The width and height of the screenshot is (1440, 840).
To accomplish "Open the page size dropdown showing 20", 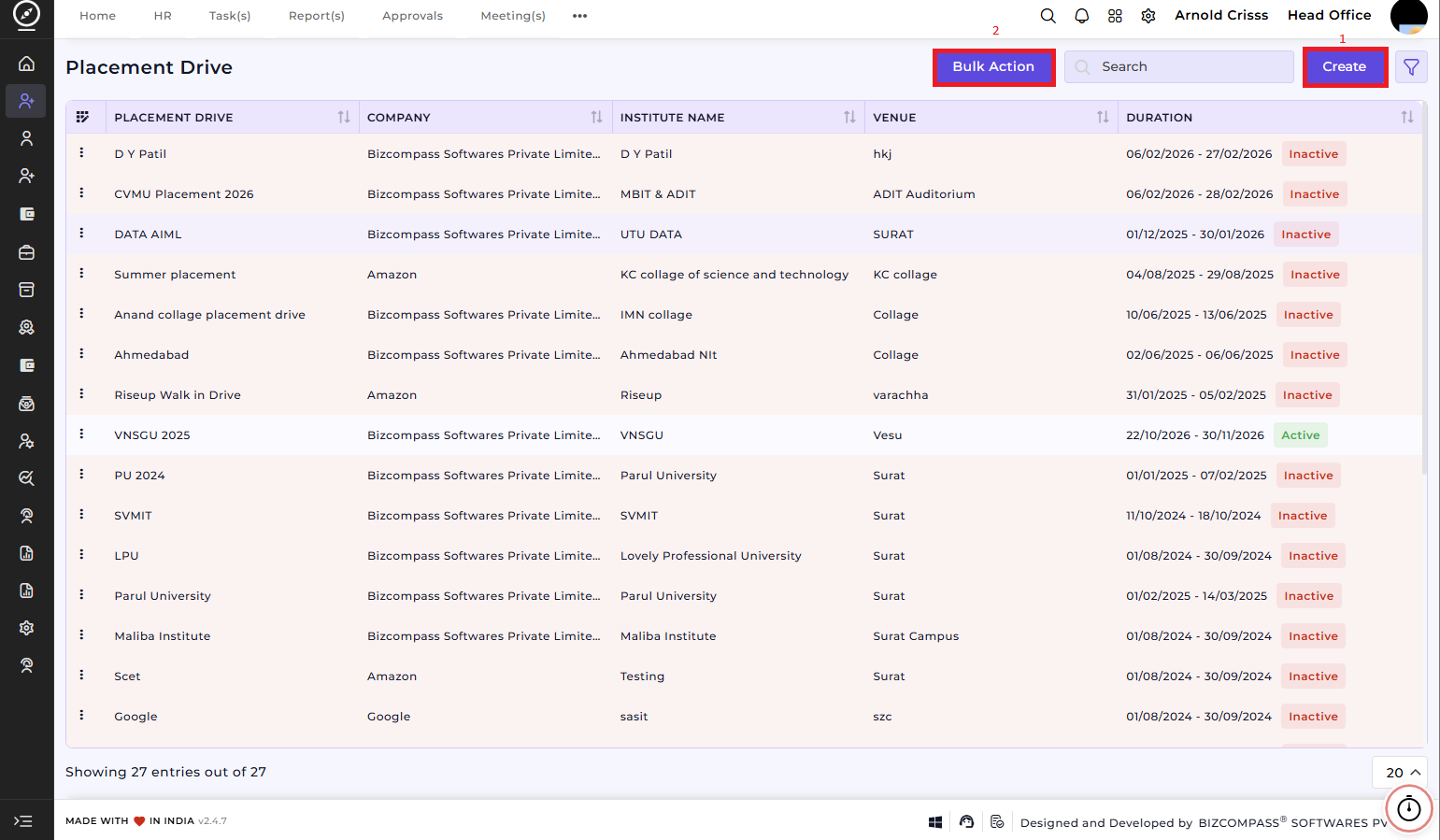I will click(x=1400, y=773).
